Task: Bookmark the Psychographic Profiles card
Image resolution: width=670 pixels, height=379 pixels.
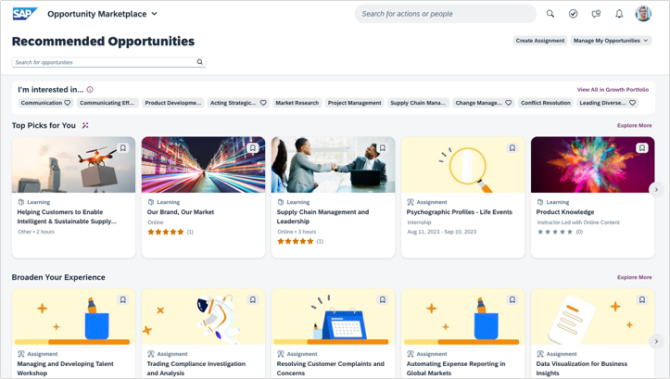Action: (512, 148)
